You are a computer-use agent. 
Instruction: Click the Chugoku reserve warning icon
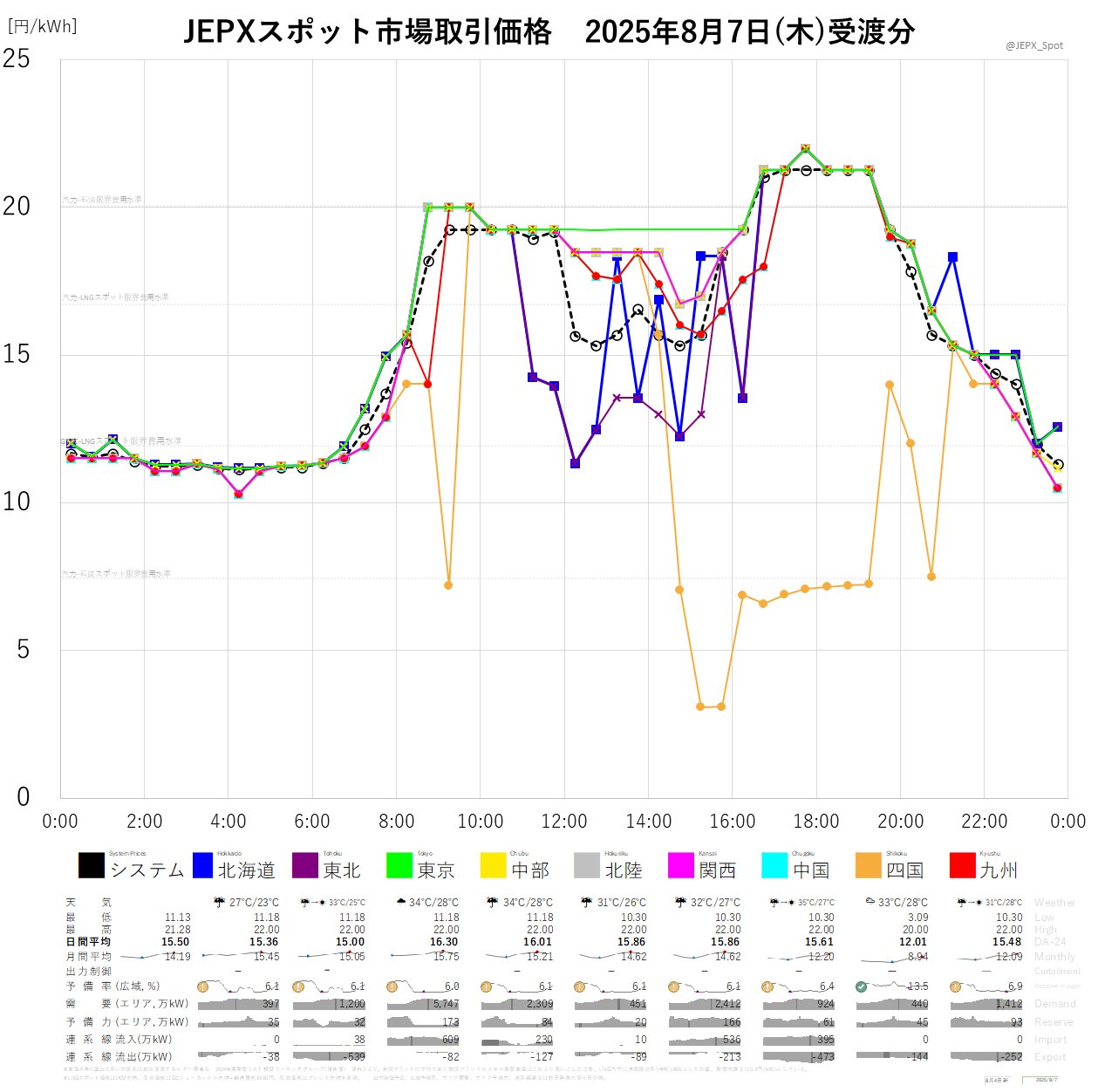point(767,986)
